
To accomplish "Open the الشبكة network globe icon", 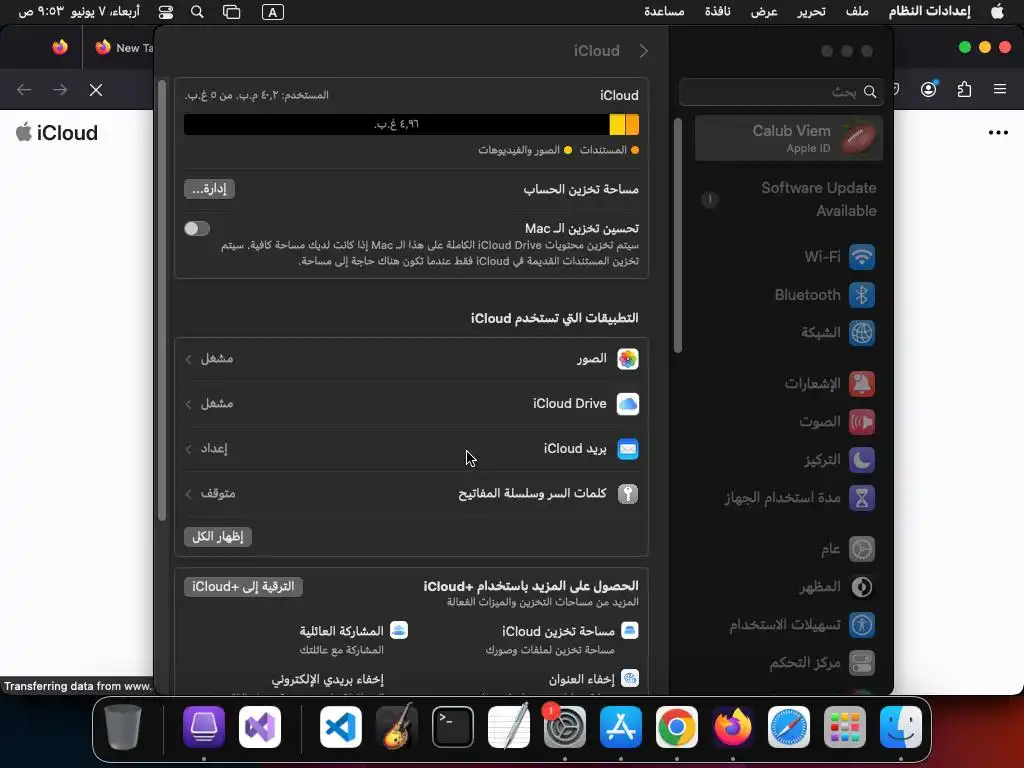I will [861, 332].
